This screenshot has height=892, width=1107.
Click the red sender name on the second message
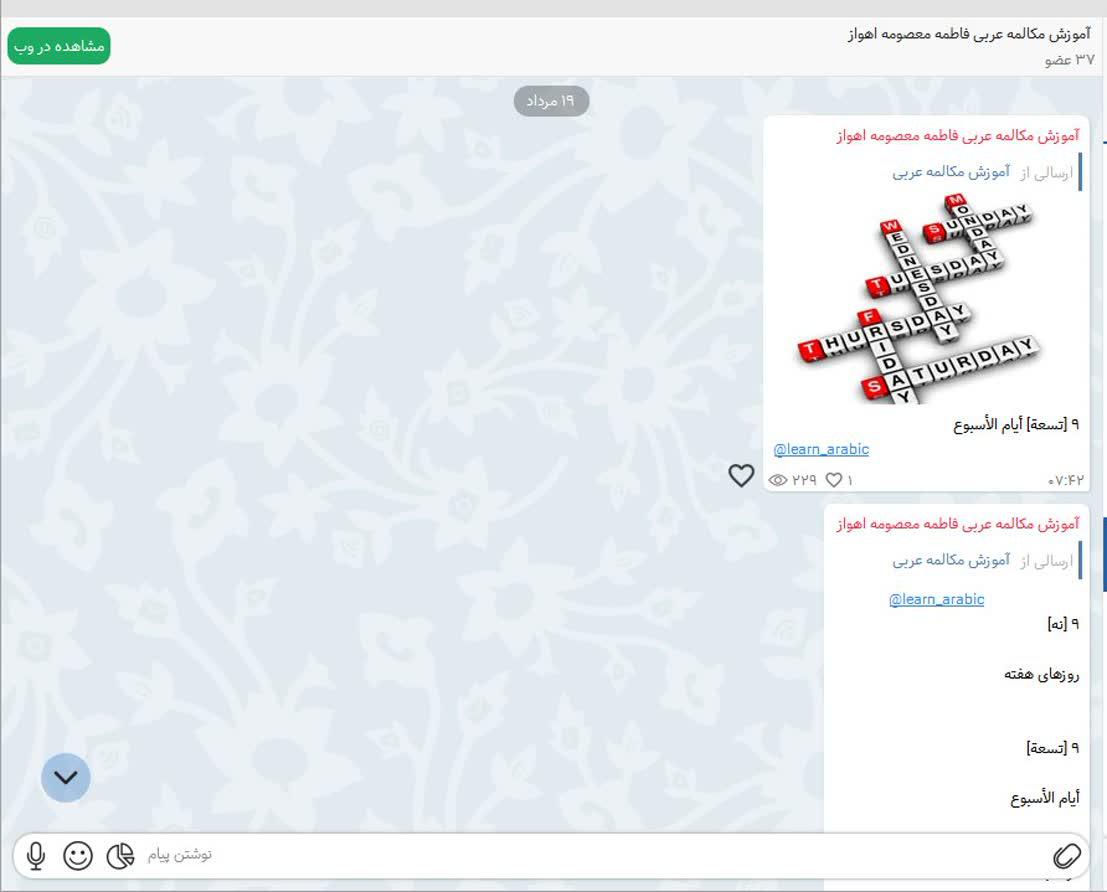pyautogui.click(x=957, y=523)
